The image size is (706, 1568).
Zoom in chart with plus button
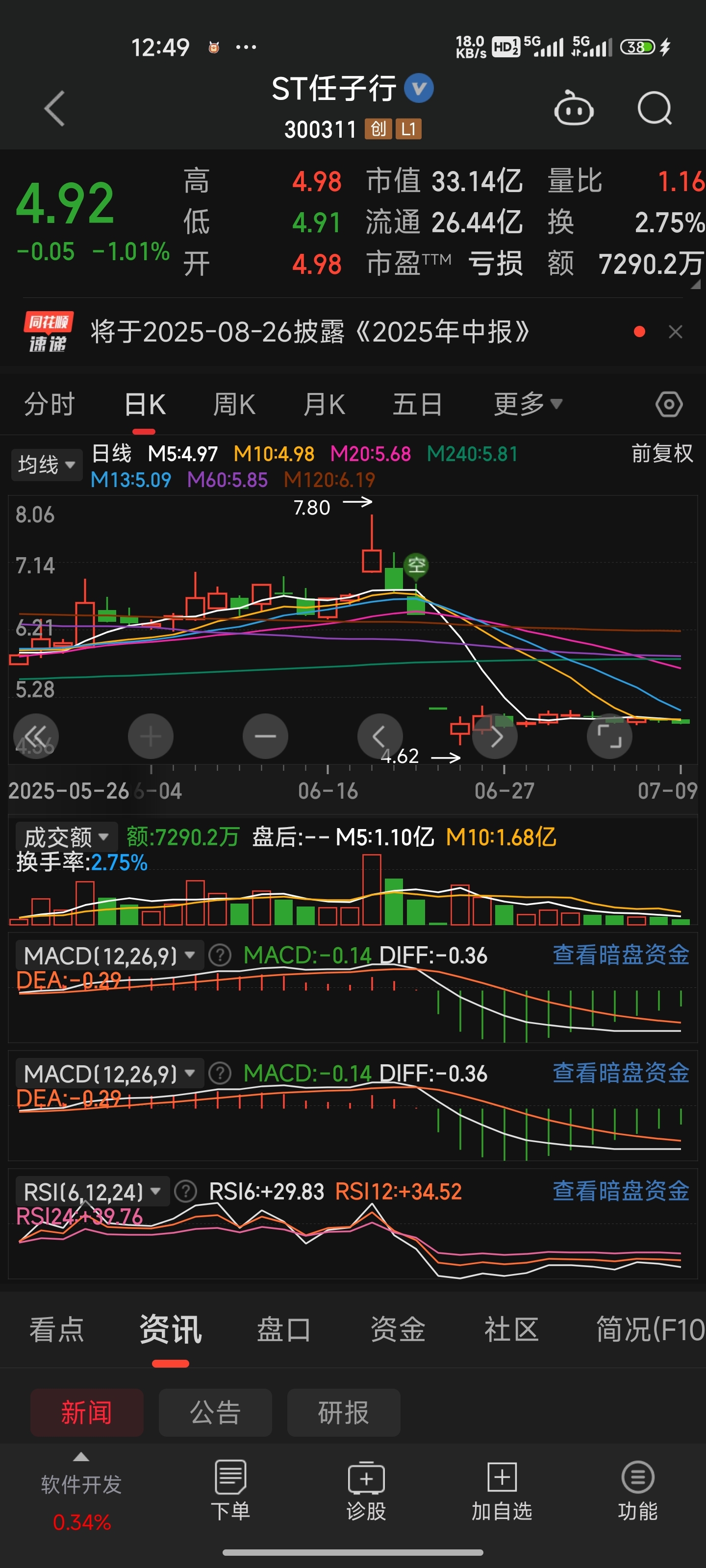151,736
